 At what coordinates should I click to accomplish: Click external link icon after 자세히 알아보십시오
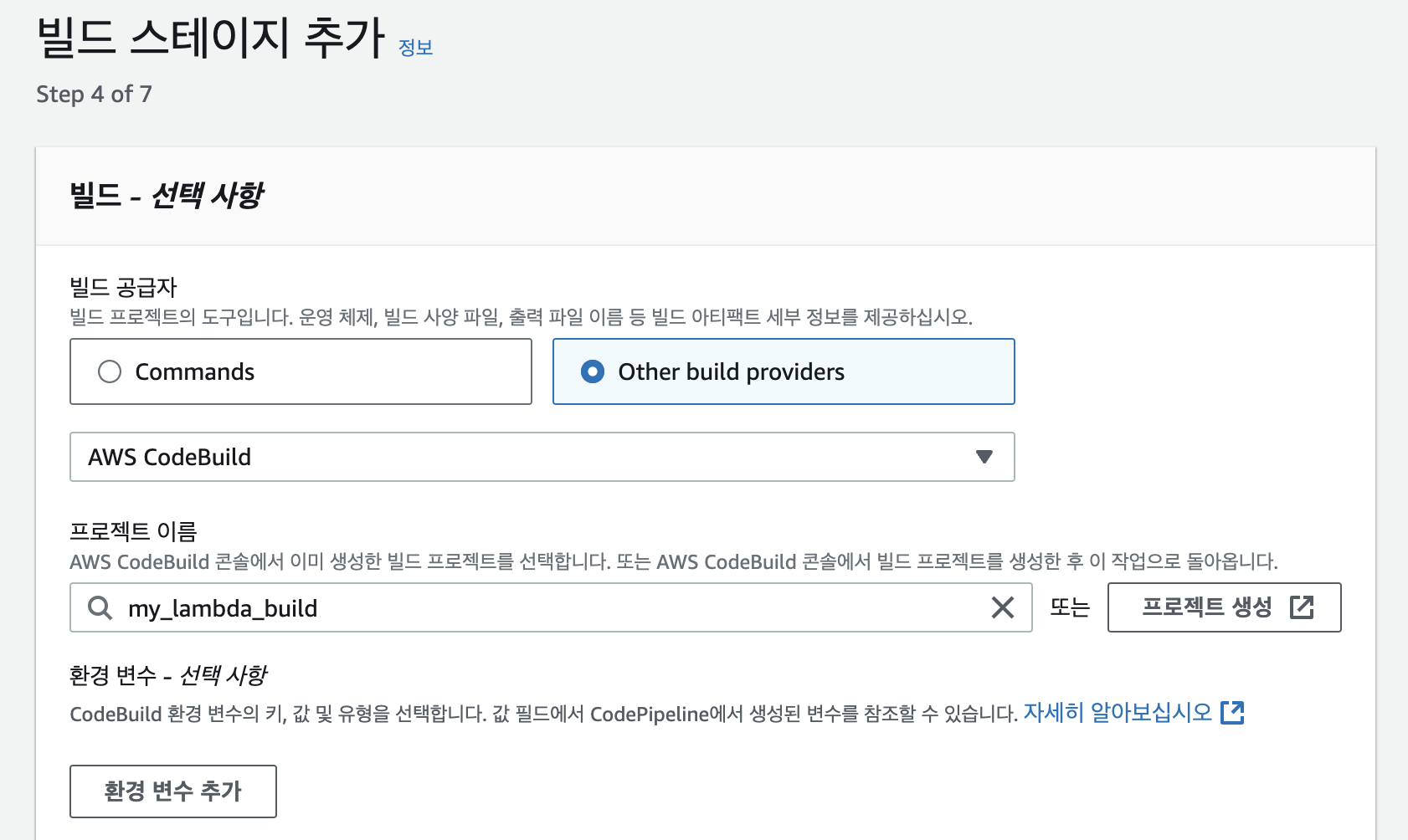pyautogui.click(x=1232, y=713)
